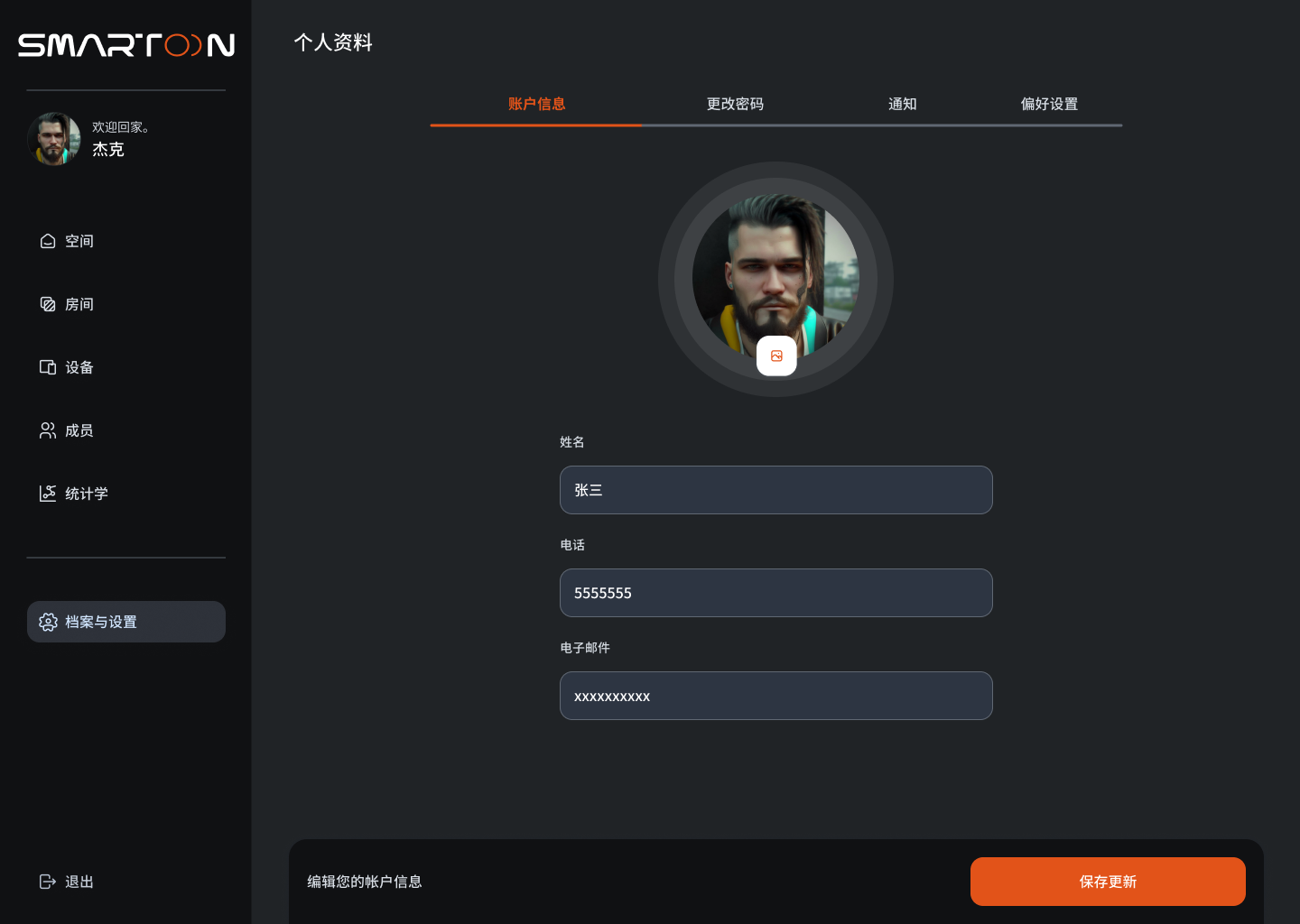Switch to the 账户信息 tab
Image resolution: width=1300 pixels, height=924 pixels.
coord(536,104)
